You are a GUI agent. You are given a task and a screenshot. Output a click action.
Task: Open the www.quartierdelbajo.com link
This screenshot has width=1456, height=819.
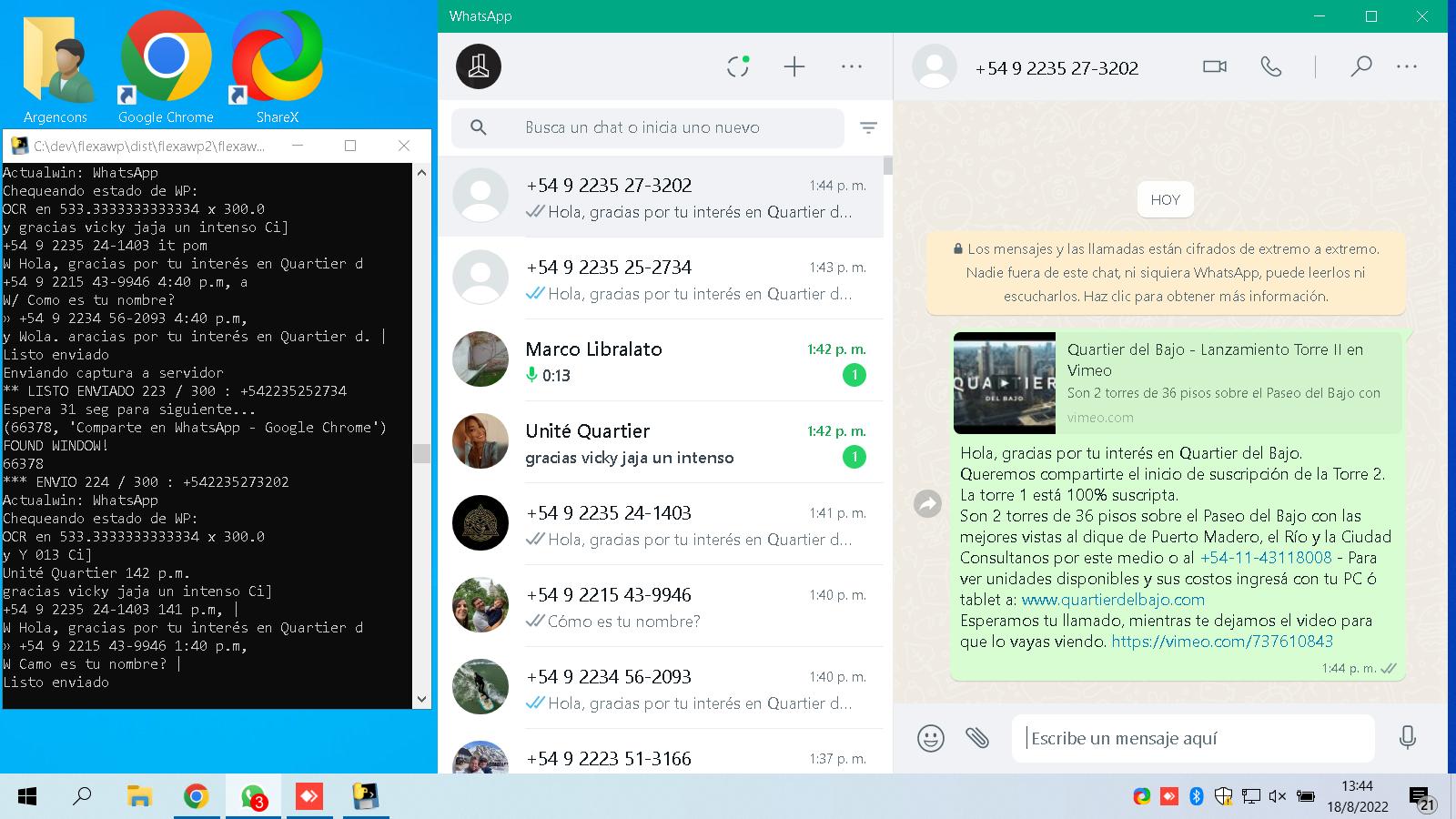(1113, 600)
